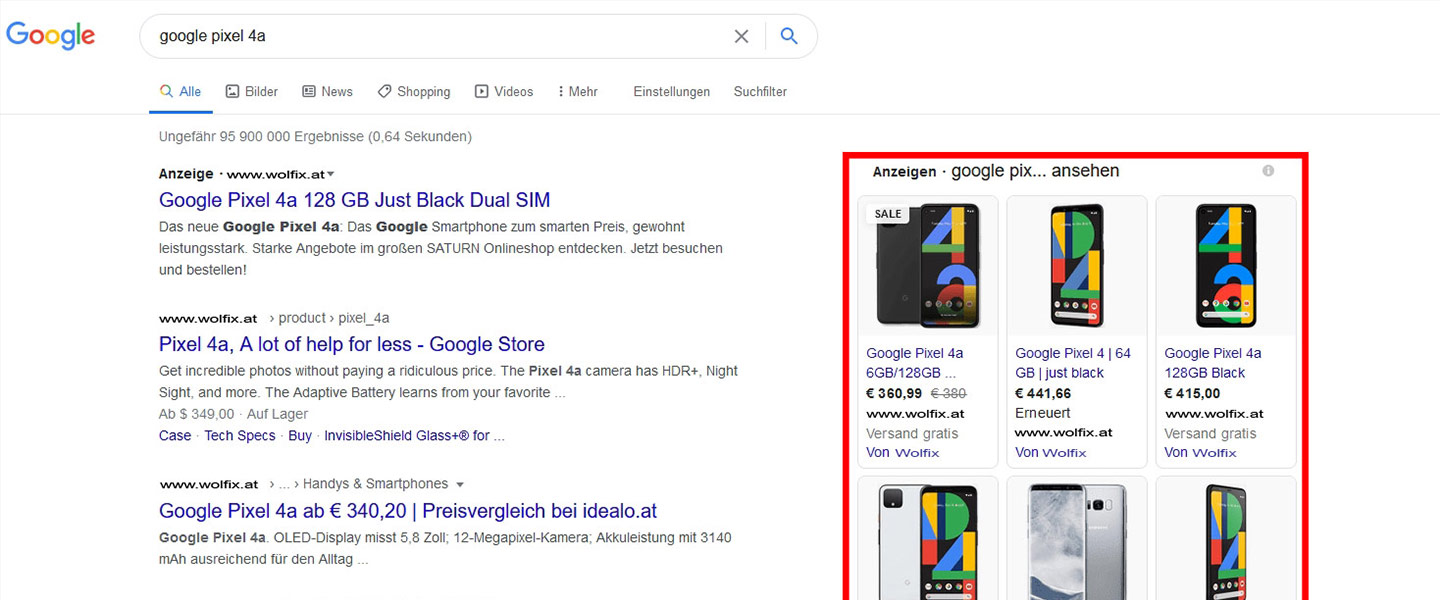Click the info icon on the Anzeigen panel
Screen dimensions: 1440x600
point(1268,171)
